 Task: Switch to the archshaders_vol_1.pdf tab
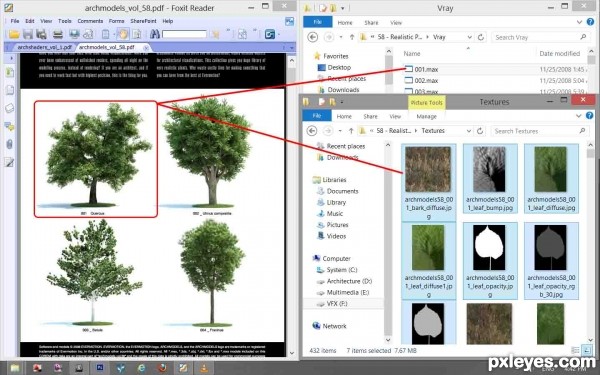click(44, 47)
